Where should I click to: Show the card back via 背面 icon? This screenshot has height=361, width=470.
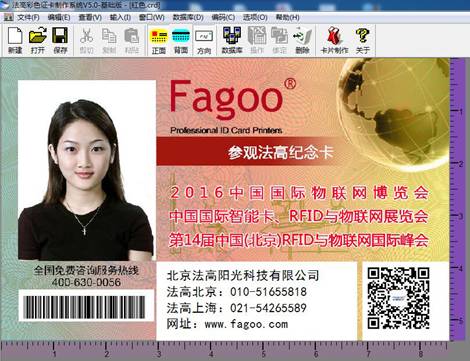(x=181, y=41)
